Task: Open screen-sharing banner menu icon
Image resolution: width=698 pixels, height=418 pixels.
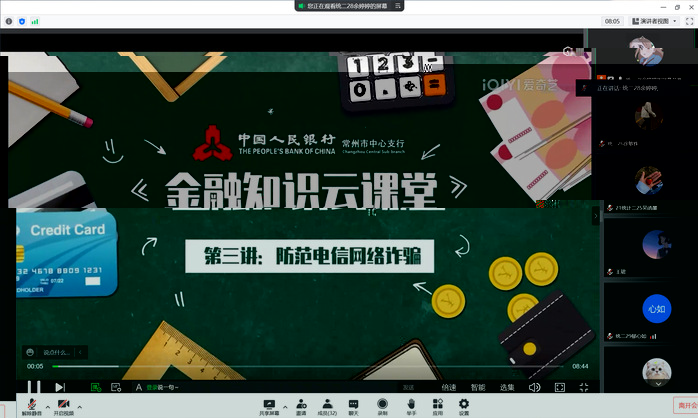Action: (398, 6)
